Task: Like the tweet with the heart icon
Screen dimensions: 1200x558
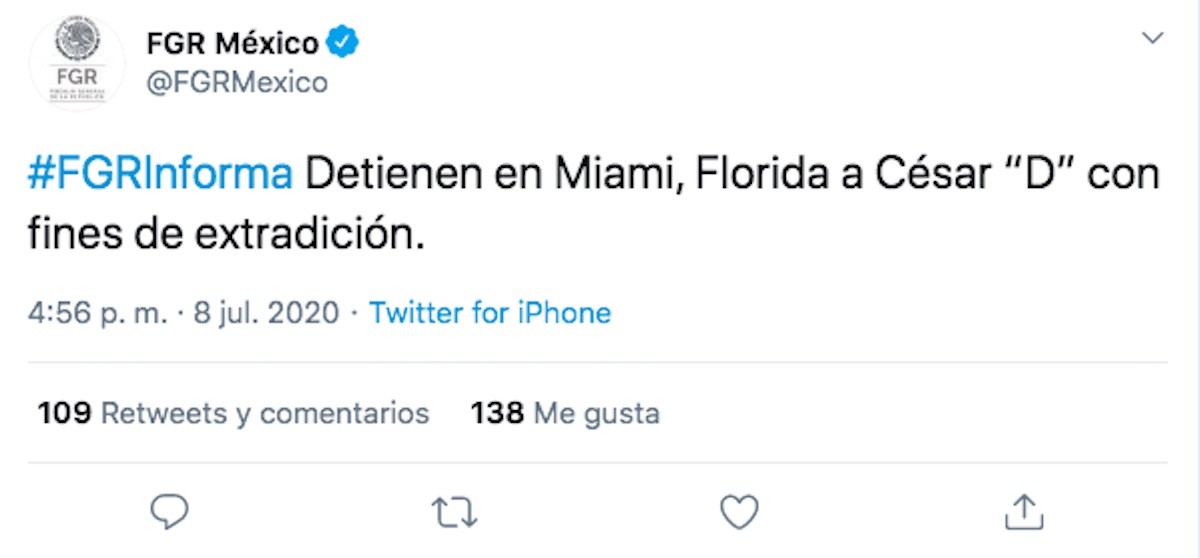Action: [739, 512]
